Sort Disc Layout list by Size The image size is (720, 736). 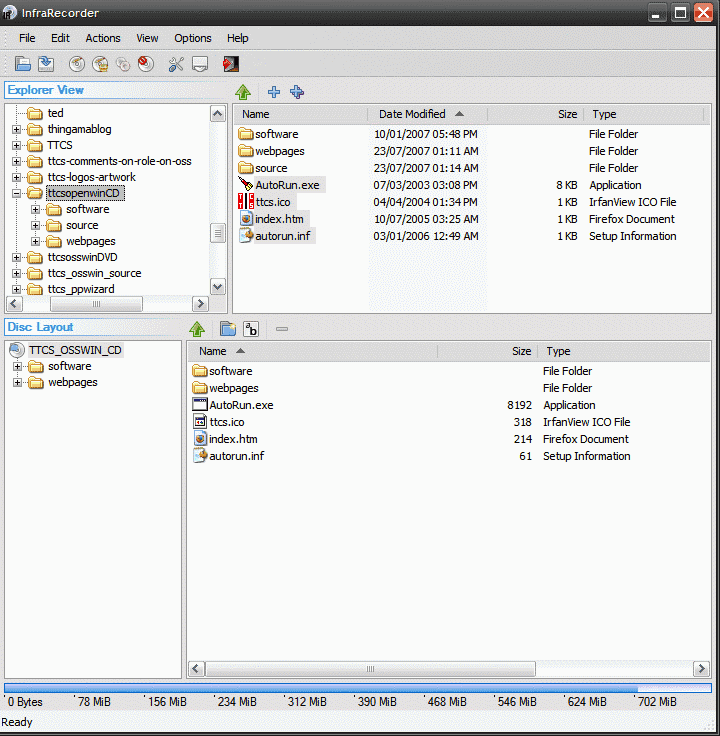pos(487,351)
